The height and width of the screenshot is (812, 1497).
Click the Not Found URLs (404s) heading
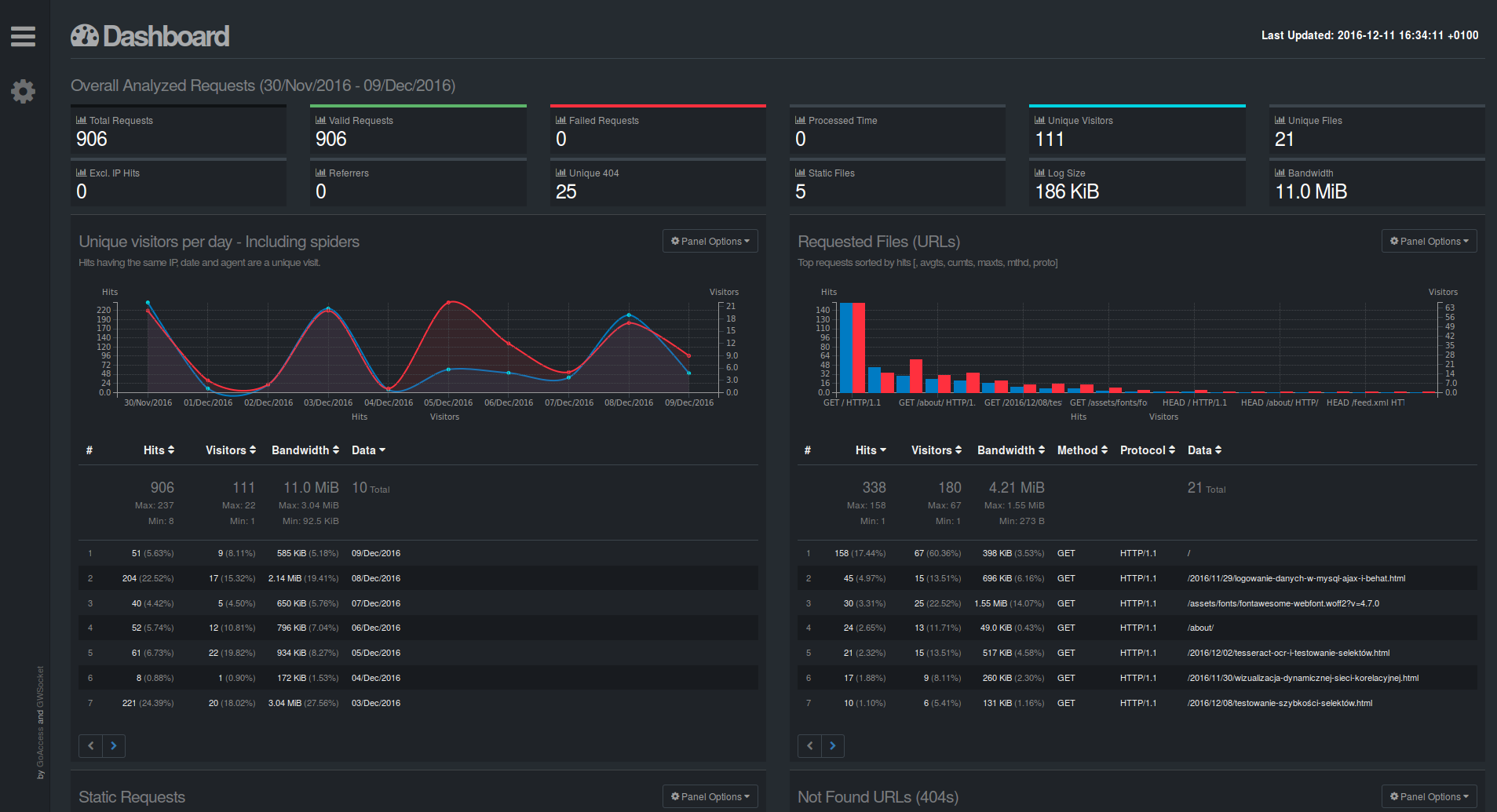coord(878,797)
